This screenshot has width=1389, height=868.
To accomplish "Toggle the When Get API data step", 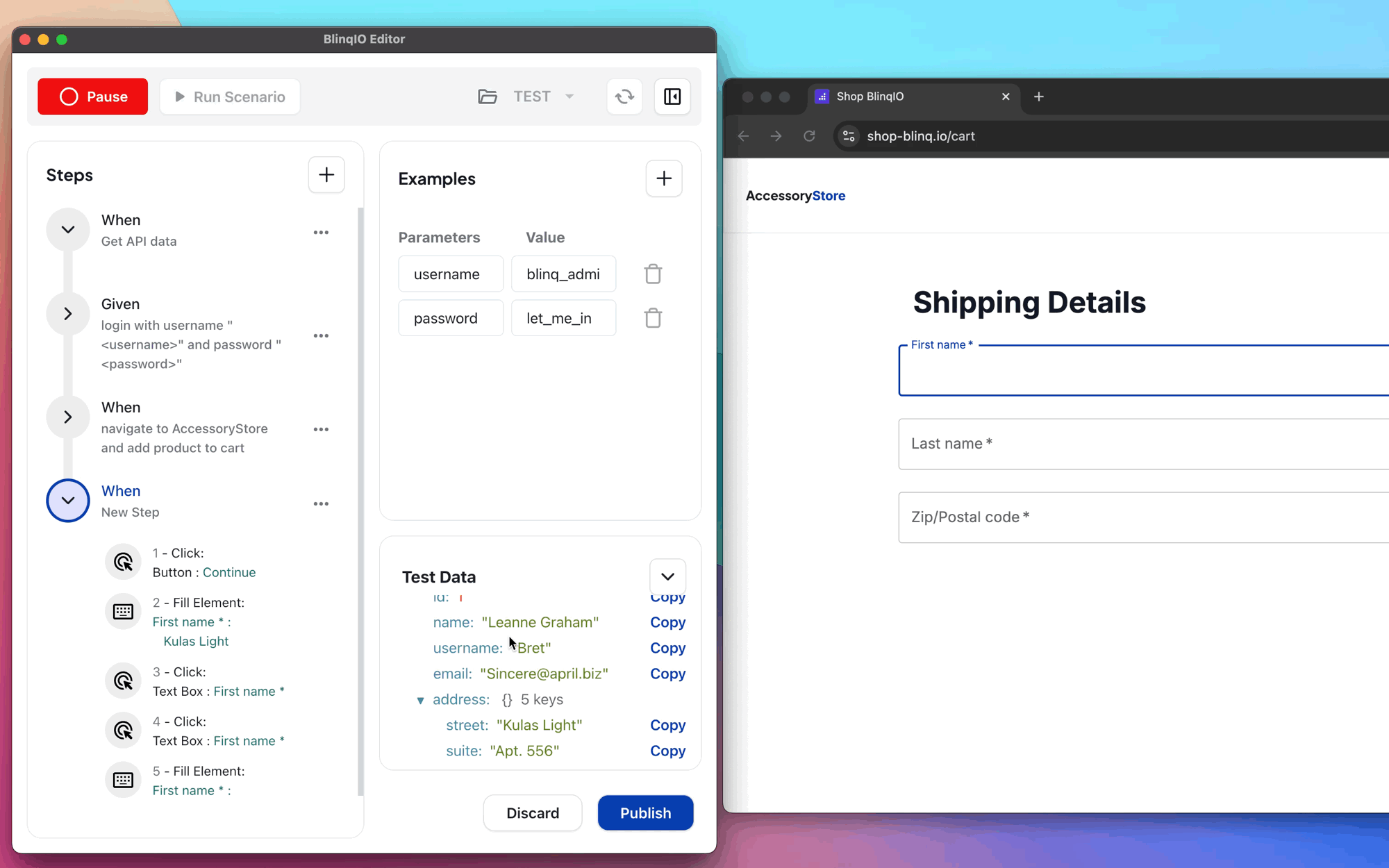I will click(x=67, y=229).
